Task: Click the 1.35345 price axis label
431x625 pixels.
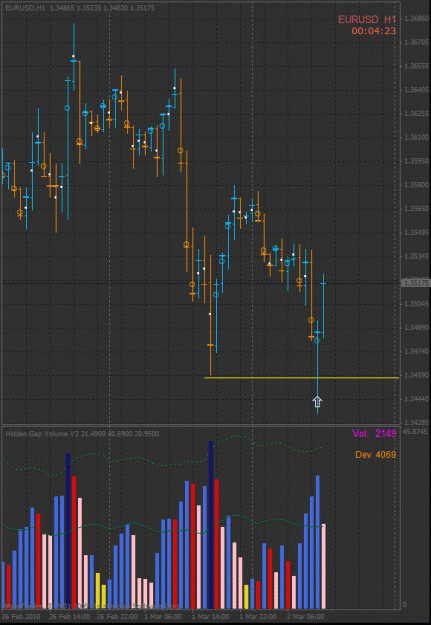Action: coord(416,256)
